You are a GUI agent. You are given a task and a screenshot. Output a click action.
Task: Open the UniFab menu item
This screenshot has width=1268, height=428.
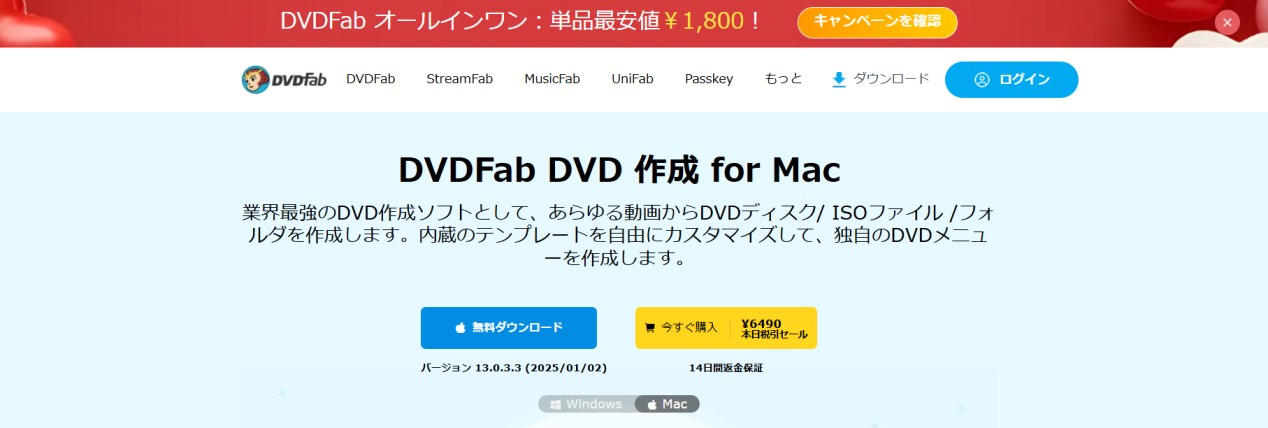click(x=632, y=79)
